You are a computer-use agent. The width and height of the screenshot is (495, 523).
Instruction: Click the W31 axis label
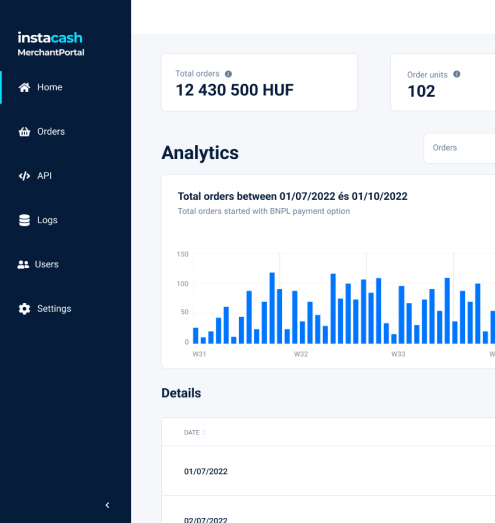coord(199,354)
